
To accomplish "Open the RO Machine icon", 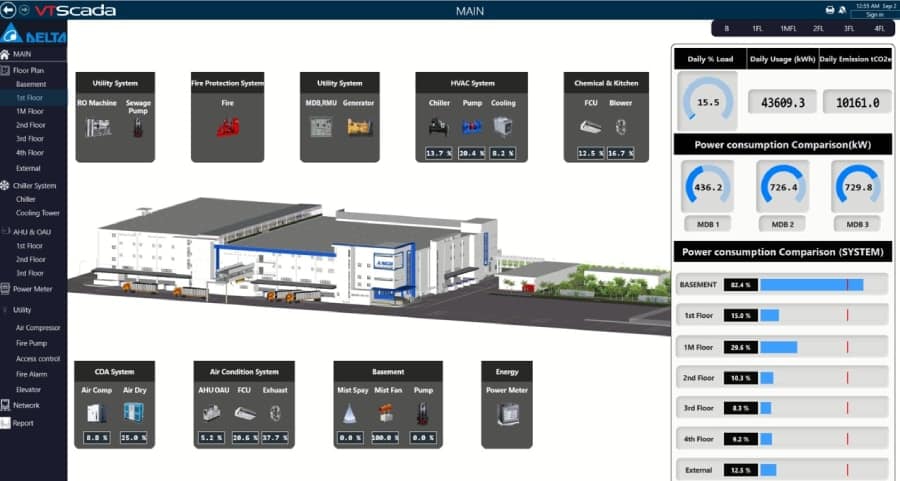I will (x=99, y=127).
